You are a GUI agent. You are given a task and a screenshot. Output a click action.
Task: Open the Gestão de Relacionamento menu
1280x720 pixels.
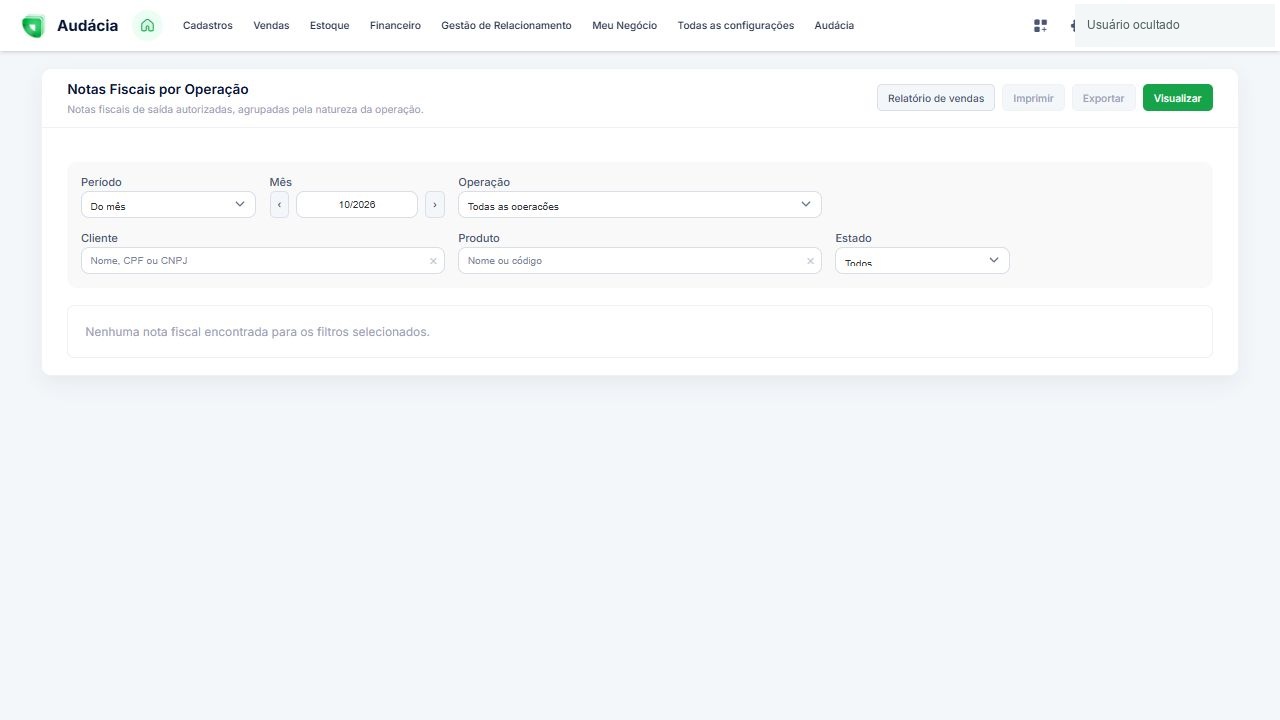point(506,26)
